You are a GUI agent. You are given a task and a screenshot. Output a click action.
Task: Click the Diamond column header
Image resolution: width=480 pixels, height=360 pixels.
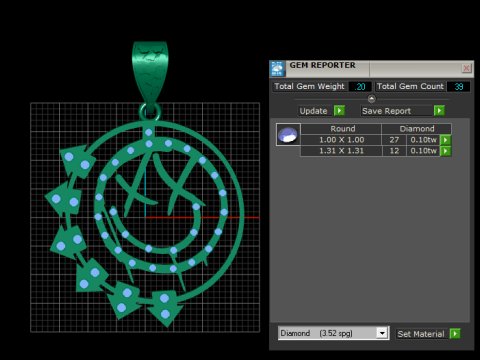point(417,129)
